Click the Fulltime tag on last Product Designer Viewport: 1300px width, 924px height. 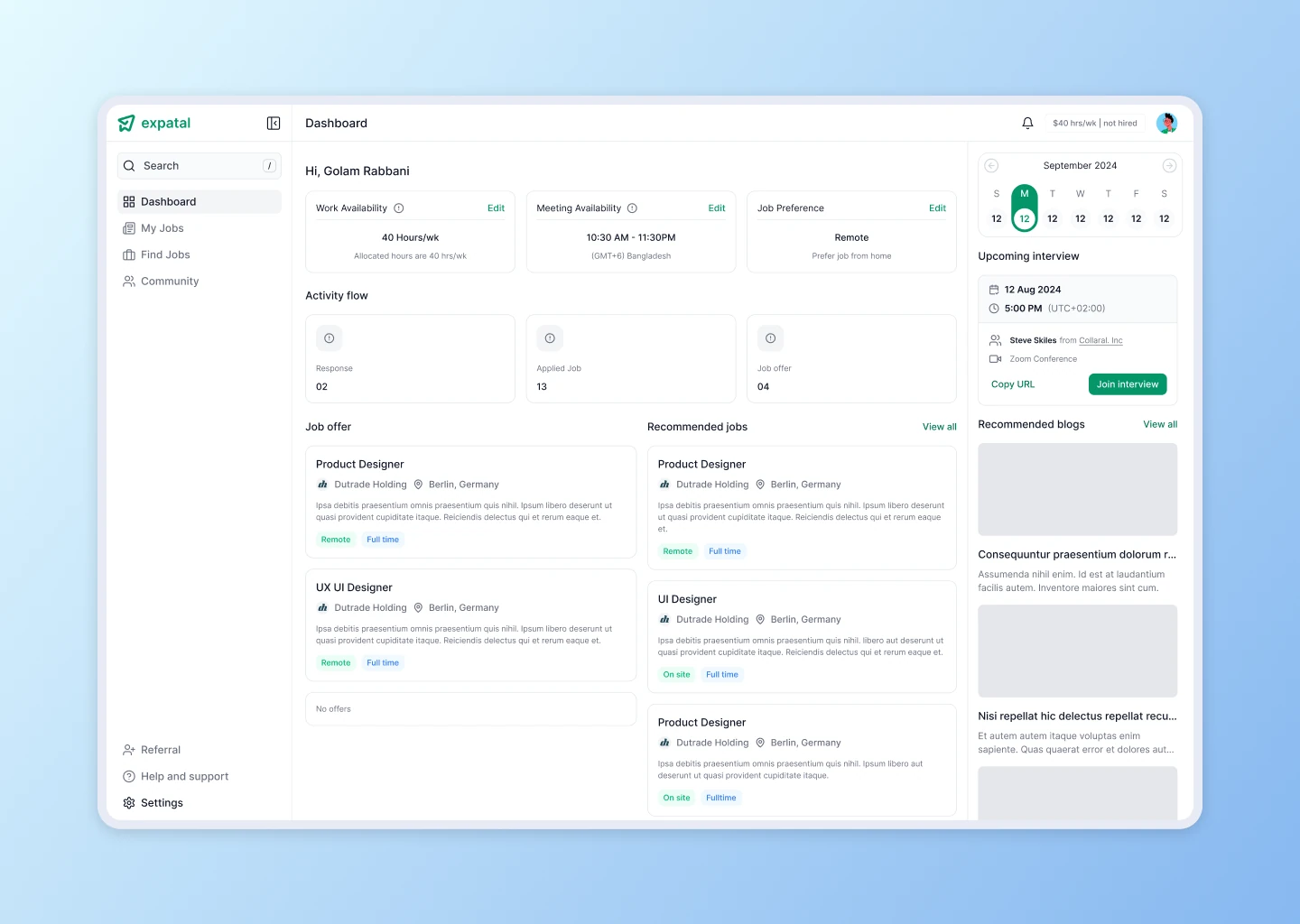click(721, 799)
